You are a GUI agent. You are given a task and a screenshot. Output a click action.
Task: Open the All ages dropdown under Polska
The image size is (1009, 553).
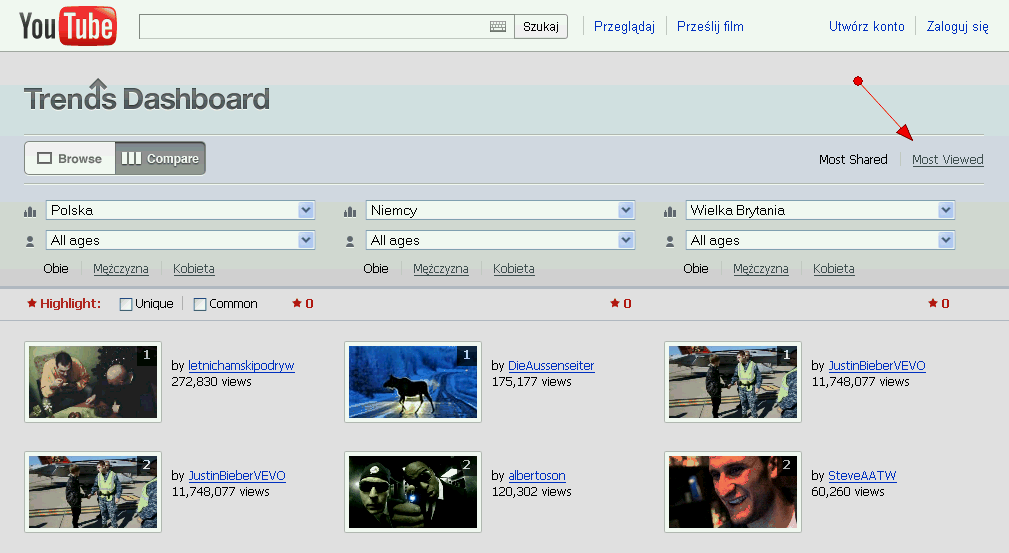click(180, 240)
